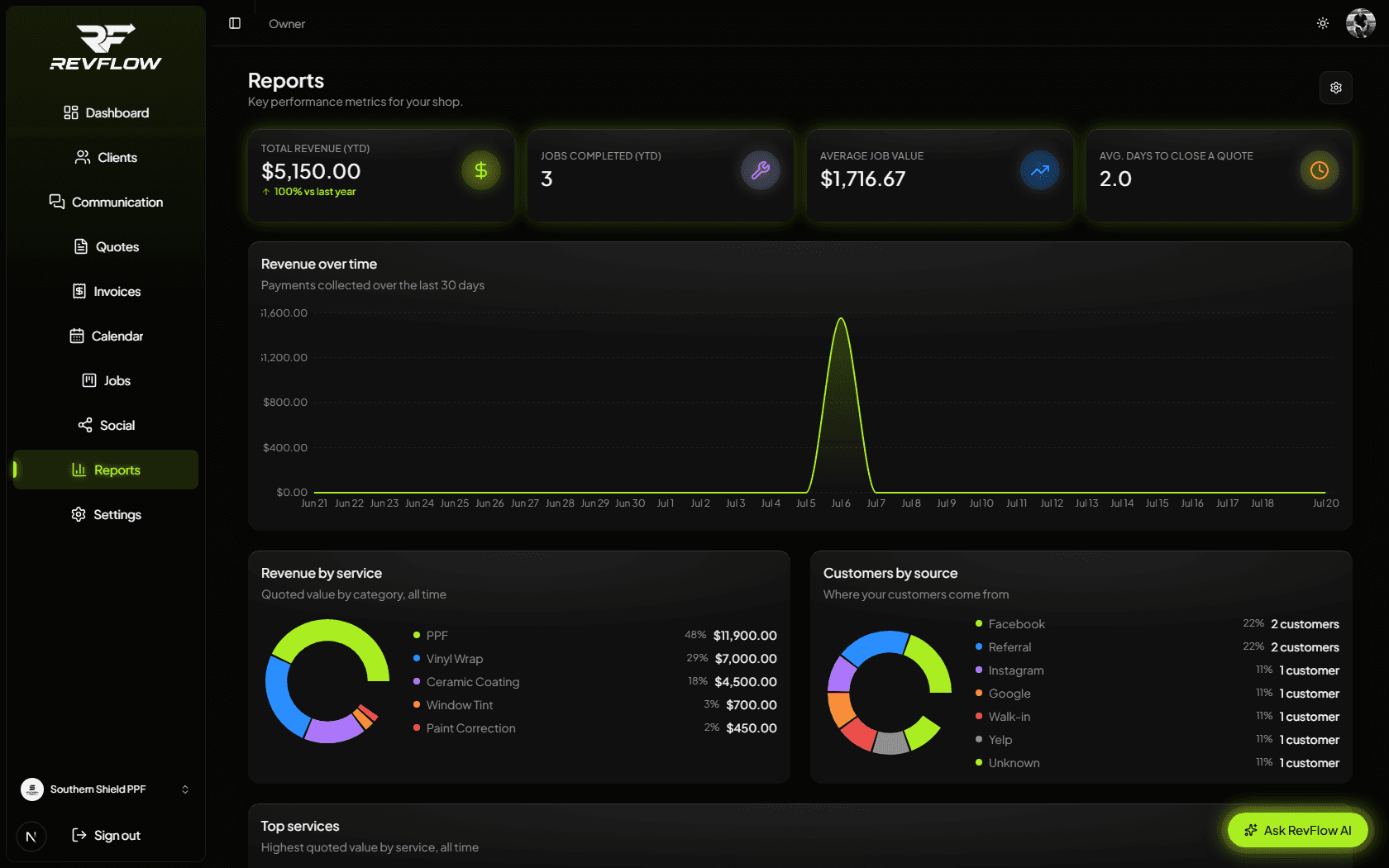Click the Total Revenue $5,150.00 value
This screenshot has height=868, width=1389.
(311, 171)
